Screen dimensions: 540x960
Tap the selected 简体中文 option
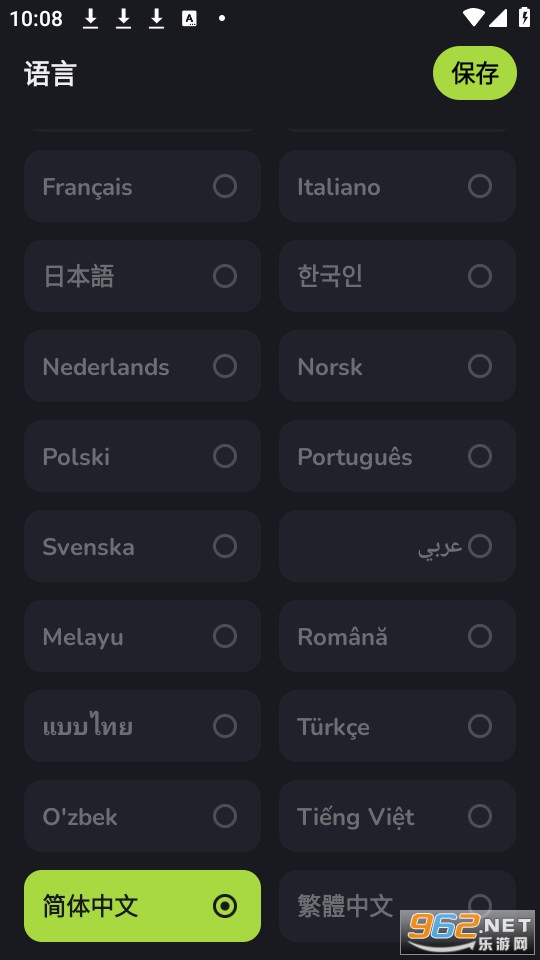[142, 906]
